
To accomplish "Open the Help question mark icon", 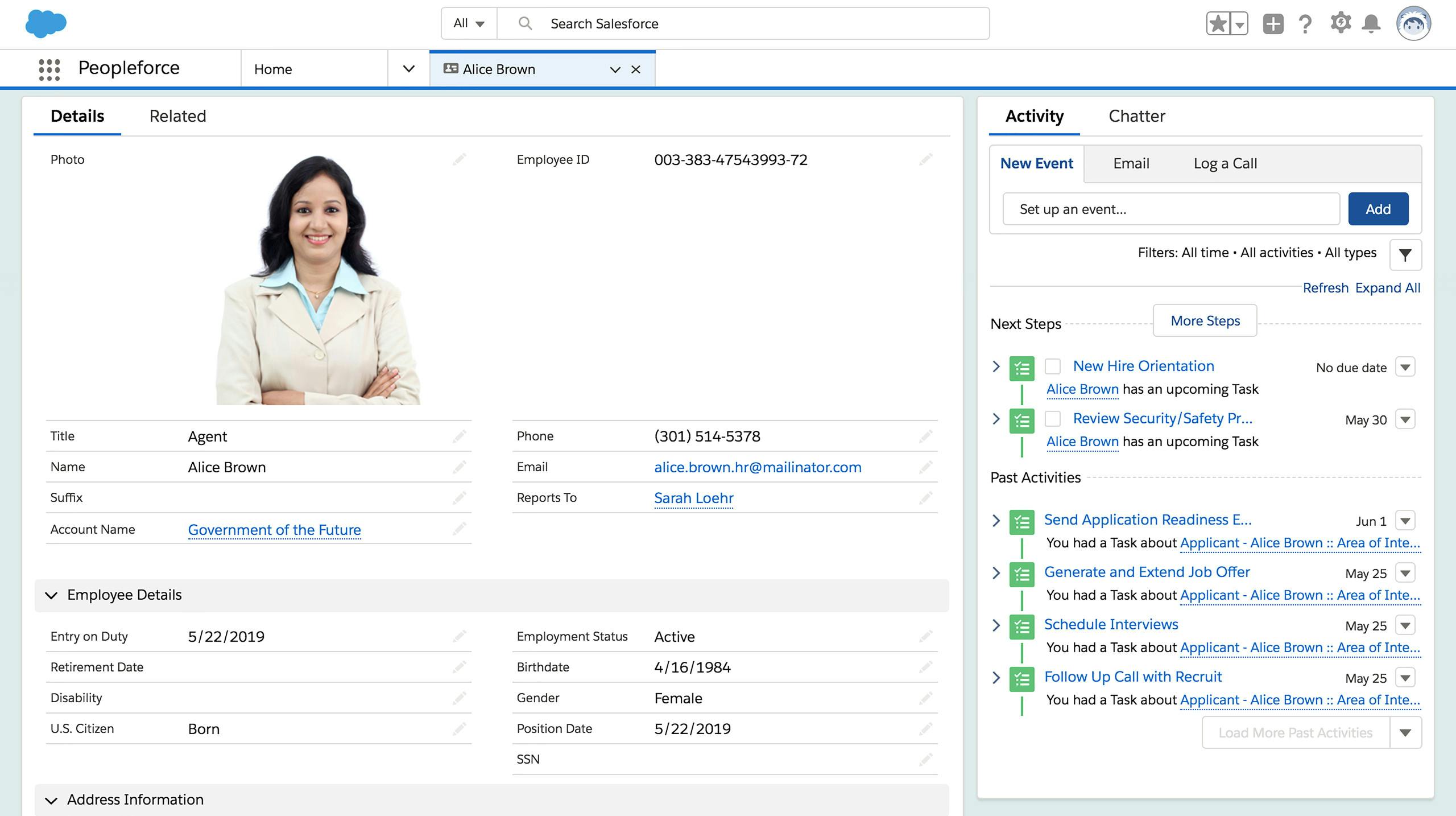I will coord(1305,24).
